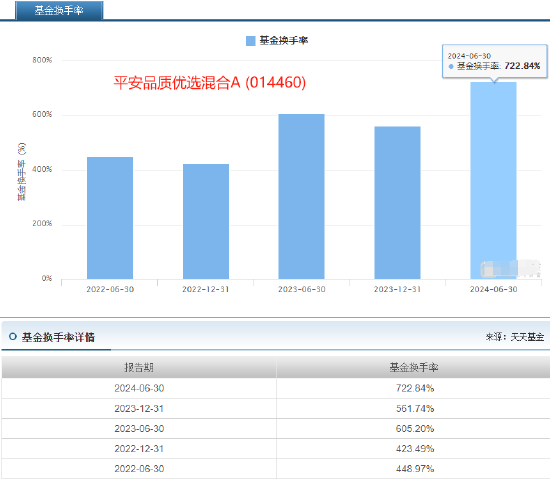The height and width of the screenshot is (482, 550).
Task: Toggle the 基金换手率 legend swatch
Action: (x=250, y=41)
